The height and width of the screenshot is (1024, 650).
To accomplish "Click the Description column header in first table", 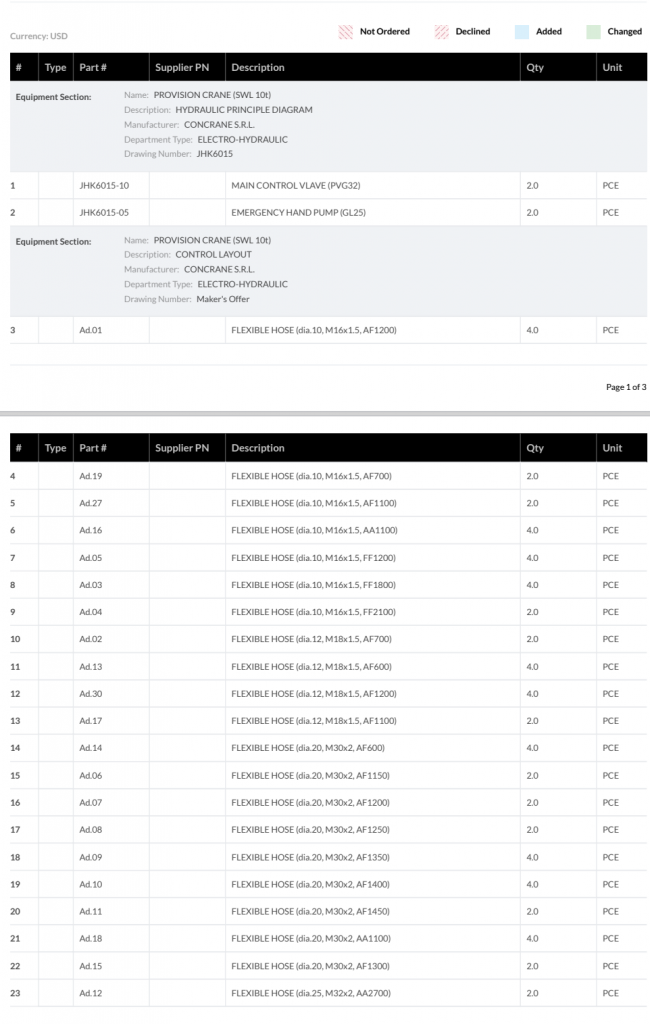I will 258,68.
